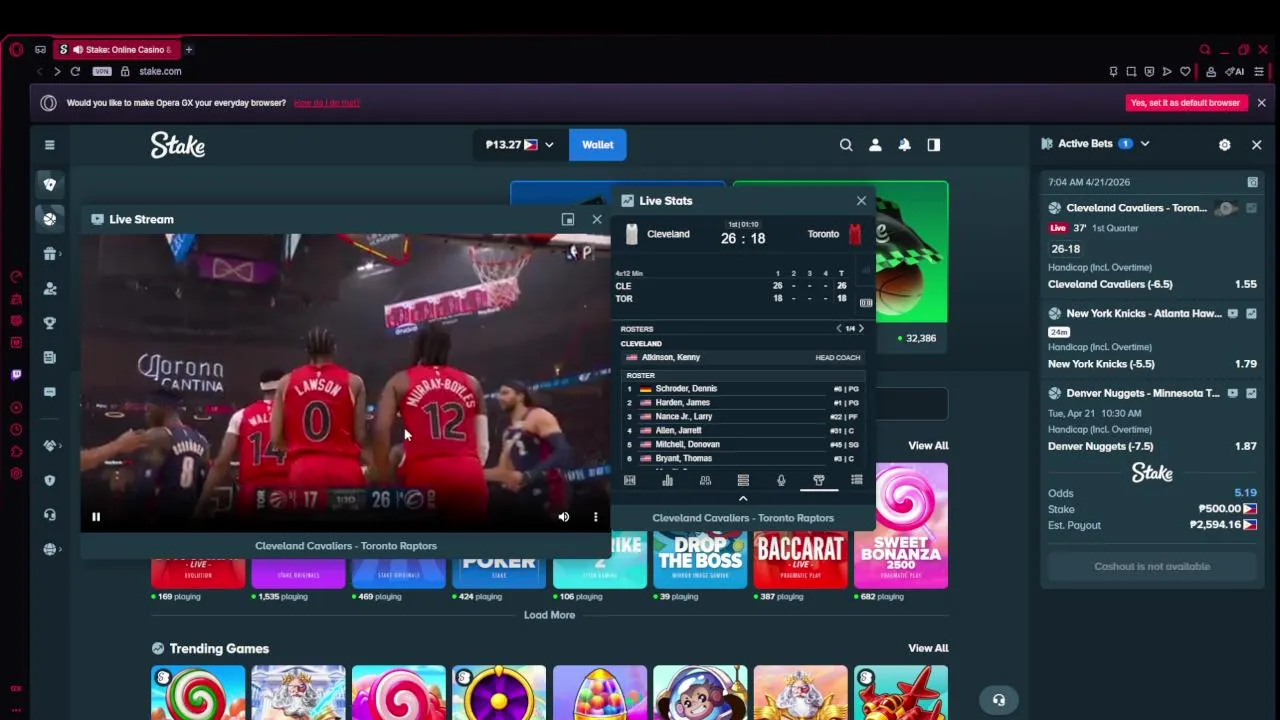Open Live Support headset icon in the sidebar
The image size is (1280, 720).
coord(49,515)
